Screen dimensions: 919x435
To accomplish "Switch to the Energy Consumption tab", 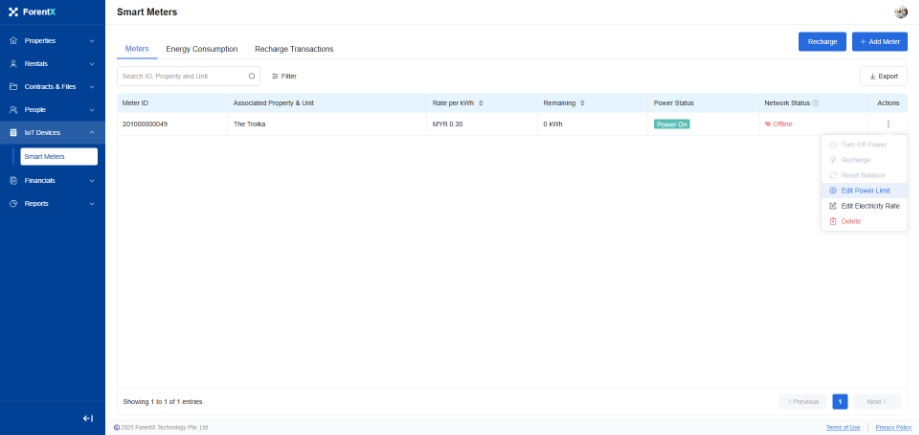I will [x=201, y=49].
